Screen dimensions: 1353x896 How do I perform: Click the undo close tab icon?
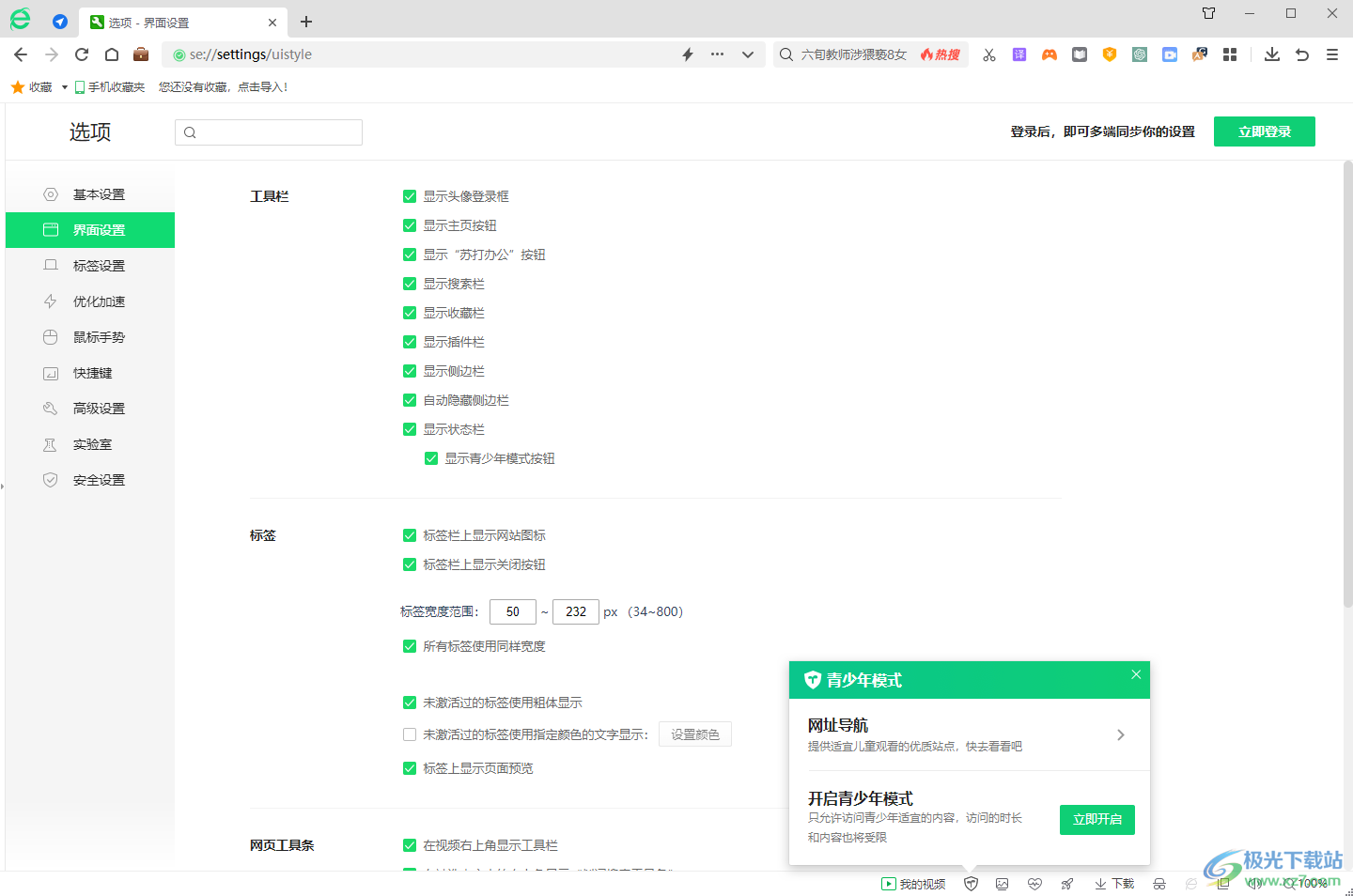pos(1302,54)
